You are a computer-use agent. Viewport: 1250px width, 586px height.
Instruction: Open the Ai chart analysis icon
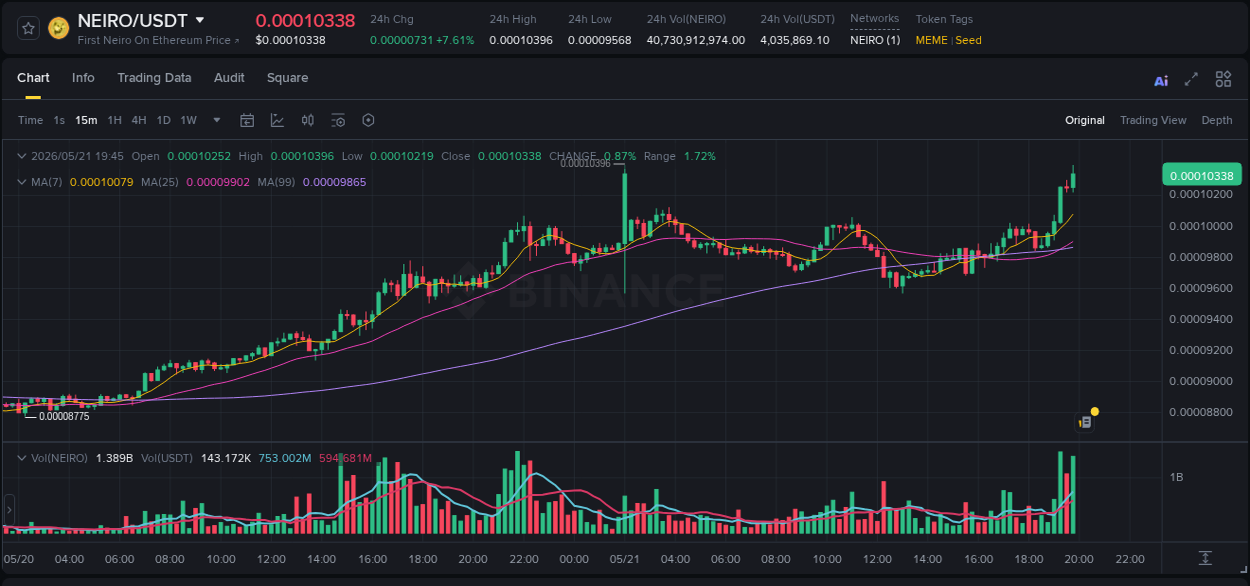(x=1161, y=80)
